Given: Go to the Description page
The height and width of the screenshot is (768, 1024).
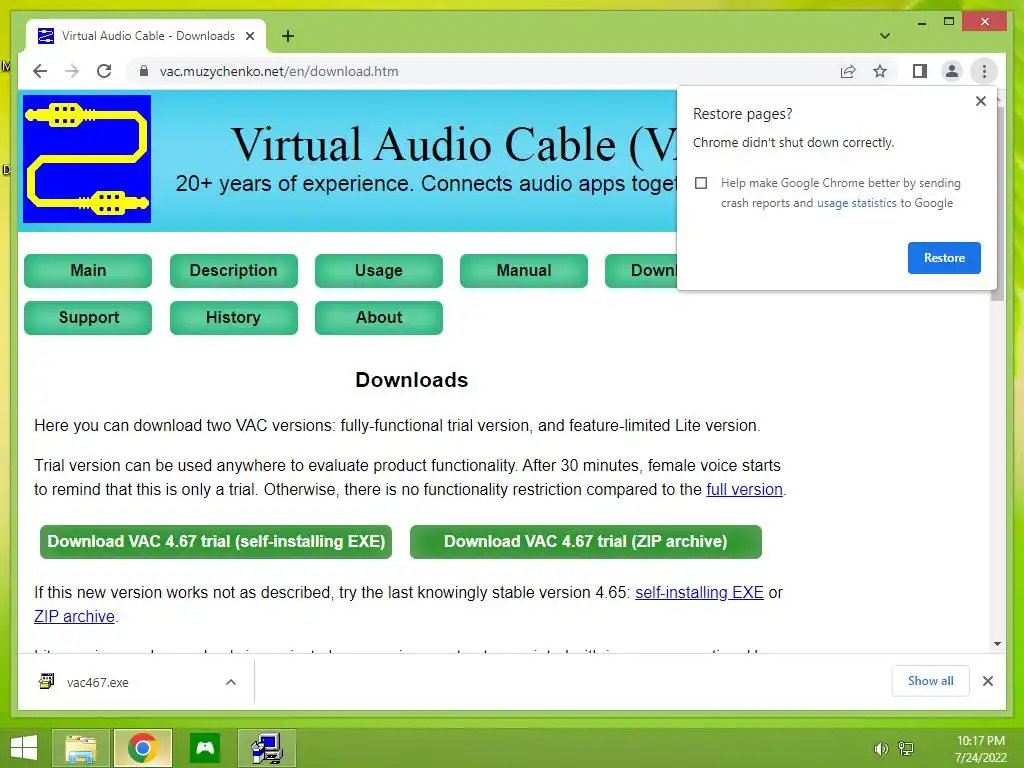Looking at the screenshot, I should pyautogui.click(x=234, y=270).
